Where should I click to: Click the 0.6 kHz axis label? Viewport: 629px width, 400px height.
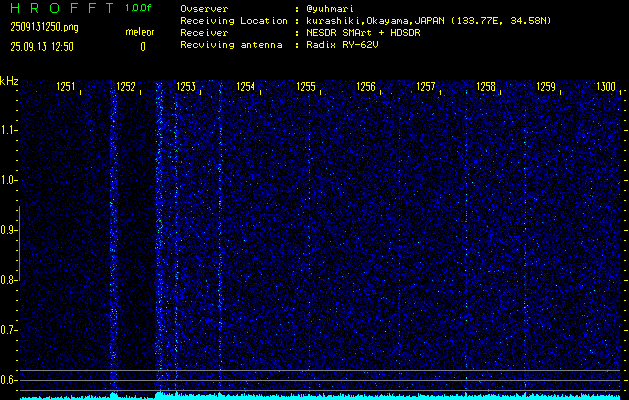pos(7,380)
